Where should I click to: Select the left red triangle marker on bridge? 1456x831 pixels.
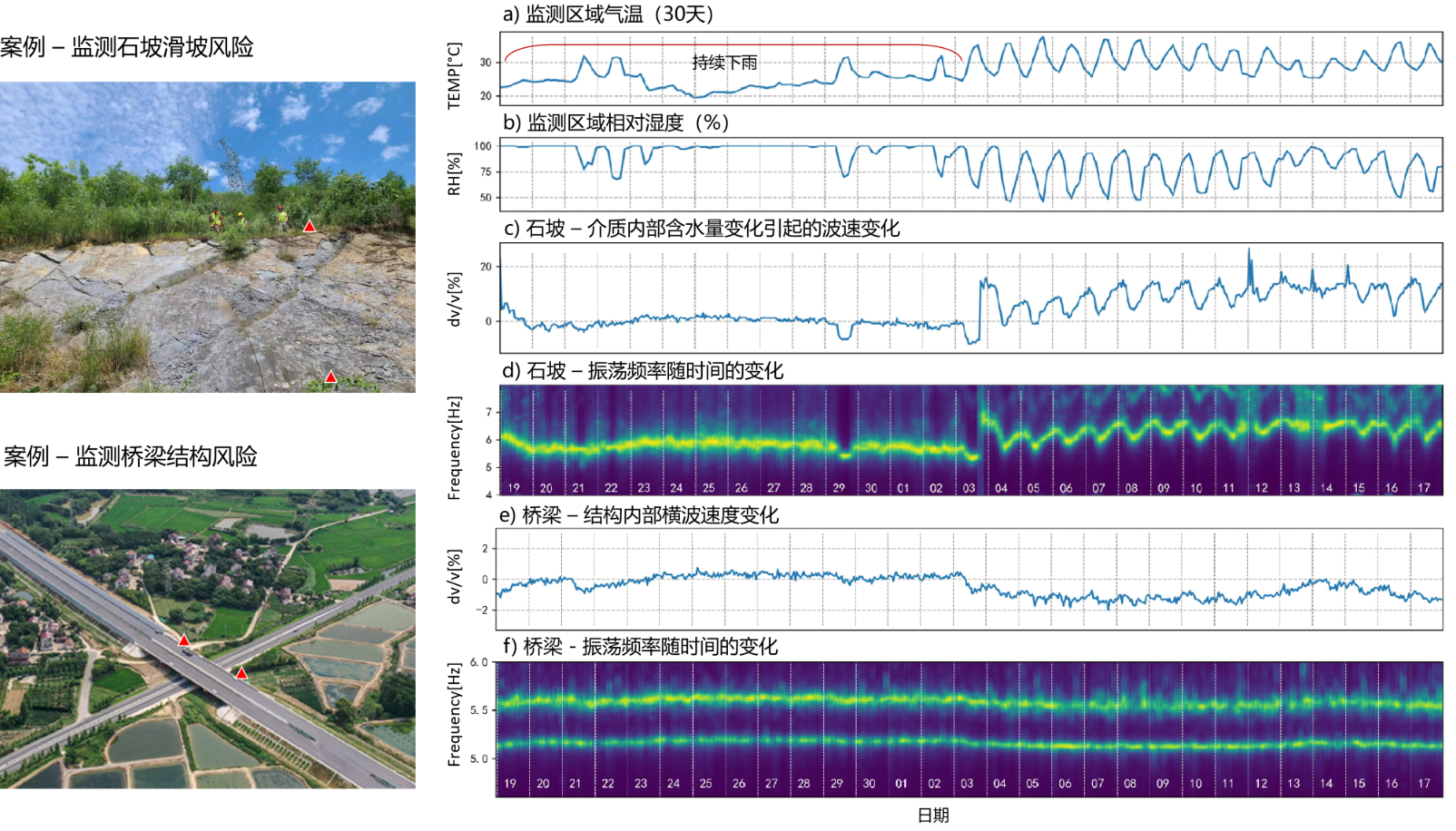184,640
